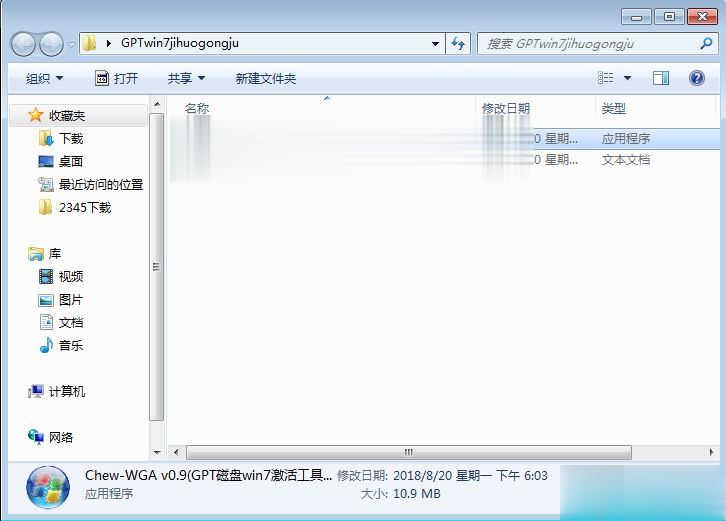Viewport: 726px width, 521px height.
Task: Select 计算机 in navigation pane
Action: tap(67, 392)
